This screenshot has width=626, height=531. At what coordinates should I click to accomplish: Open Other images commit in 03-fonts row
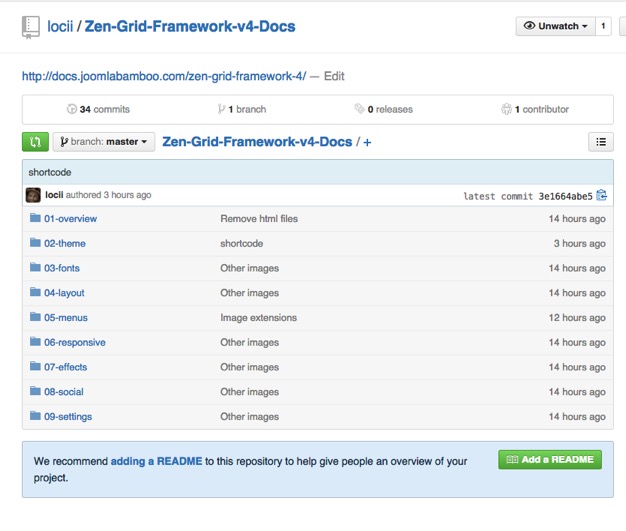point(250,268)
